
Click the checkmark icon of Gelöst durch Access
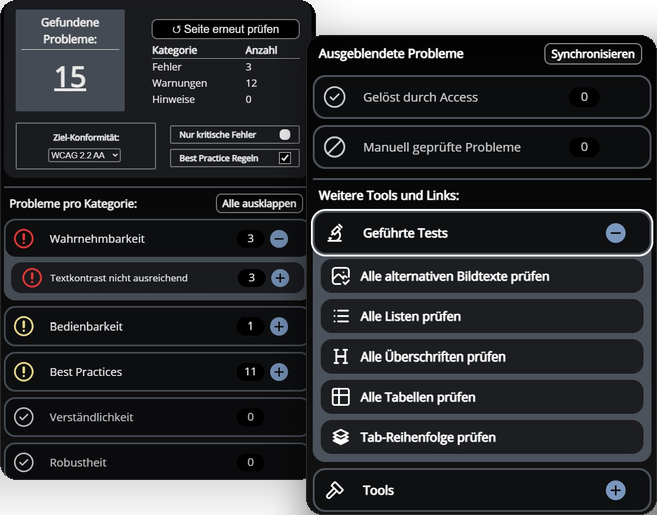pos(334,97)
